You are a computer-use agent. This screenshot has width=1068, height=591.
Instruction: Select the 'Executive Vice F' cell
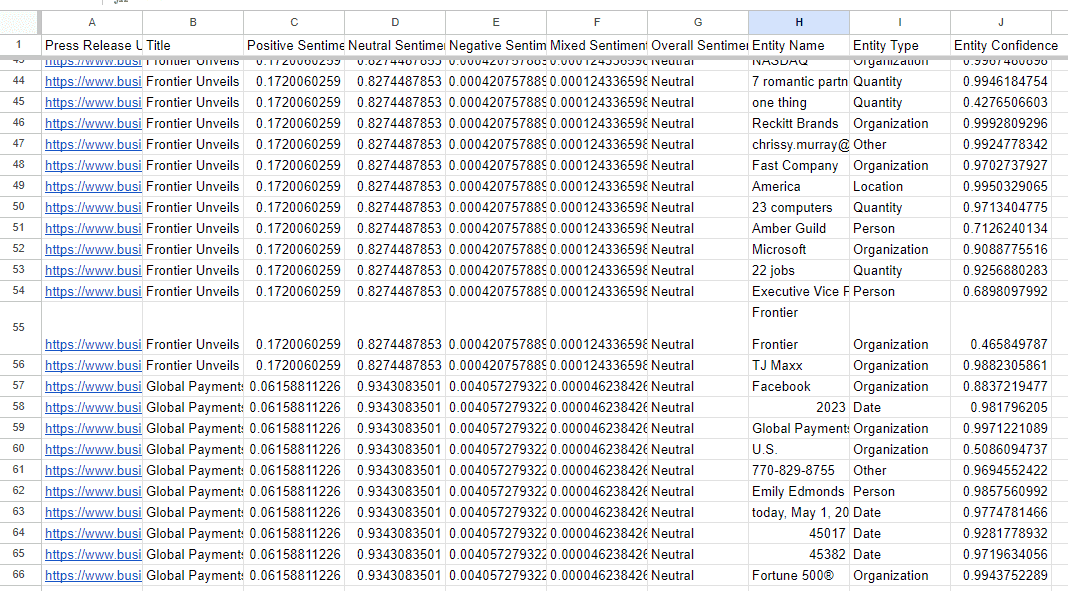click(799, 291)
